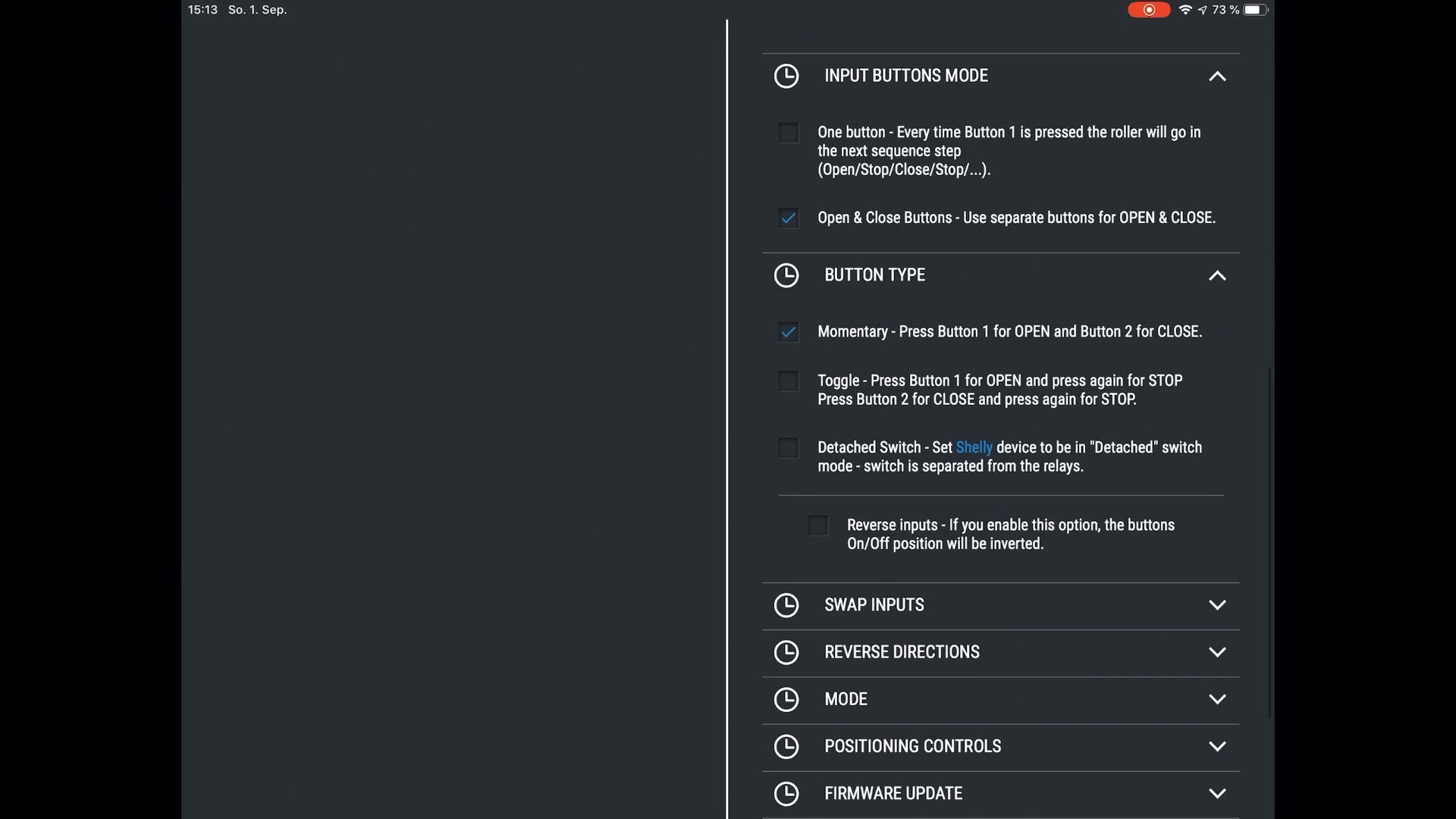The height and width of the screenshot is (819, 1456).
Task: Click the clock icon beside Input Buttons Mode
Action: 786,76
